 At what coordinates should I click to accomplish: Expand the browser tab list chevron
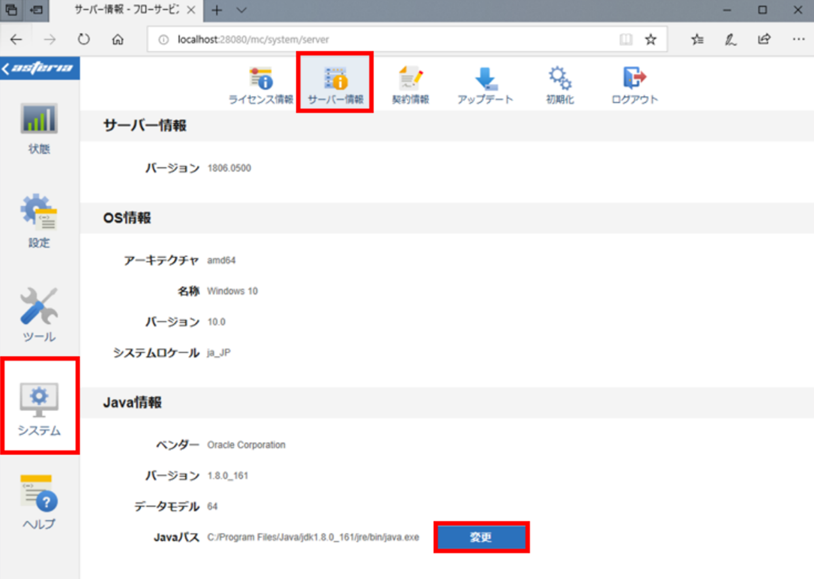pos(241,10)
